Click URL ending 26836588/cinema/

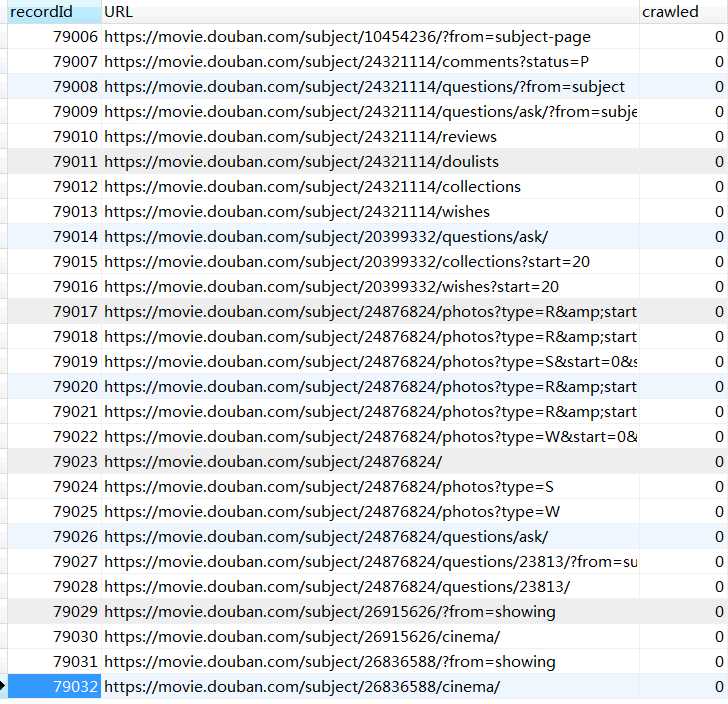(x=302, y=686)
